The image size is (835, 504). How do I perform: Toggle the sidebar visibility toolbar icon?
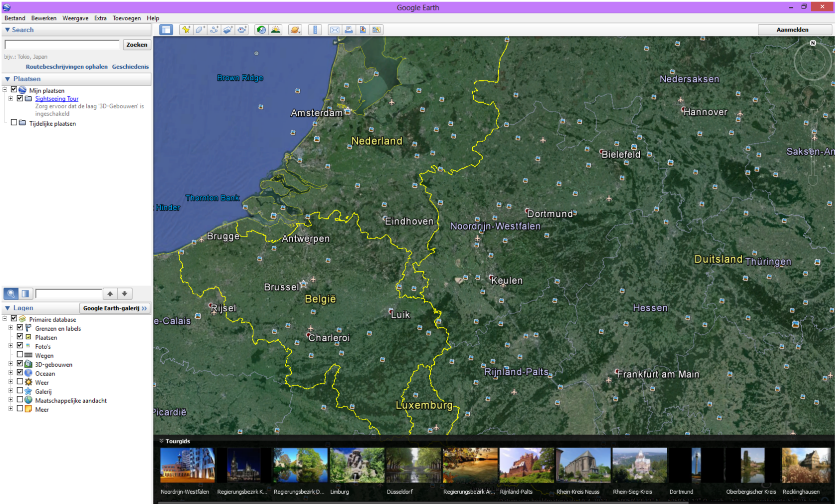click(166, 30)
